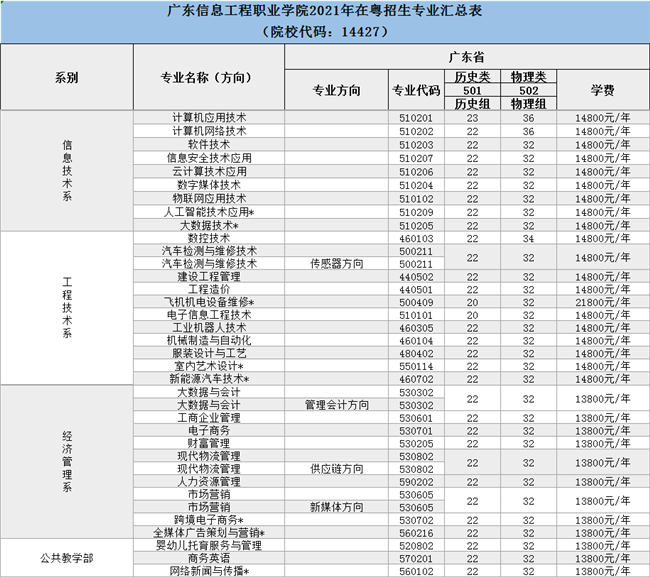The height and width of the screenshot is (577, 650).
Task: Click the 院校代码：14427 subtitle
Action: (x=325, y=31)
